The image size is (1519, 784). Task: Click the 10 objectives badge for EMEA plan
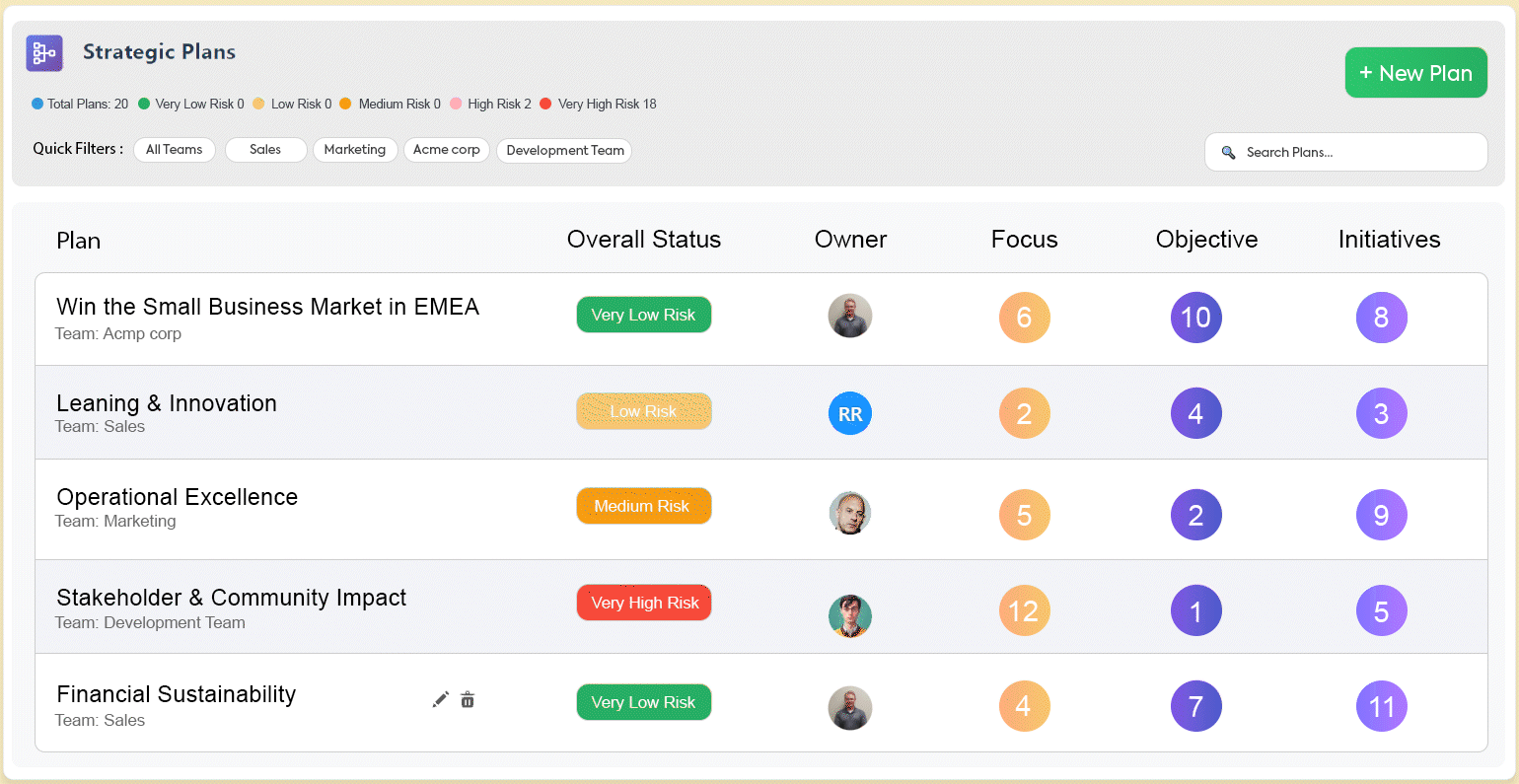pyautogui.click(x=1195, y=318)
